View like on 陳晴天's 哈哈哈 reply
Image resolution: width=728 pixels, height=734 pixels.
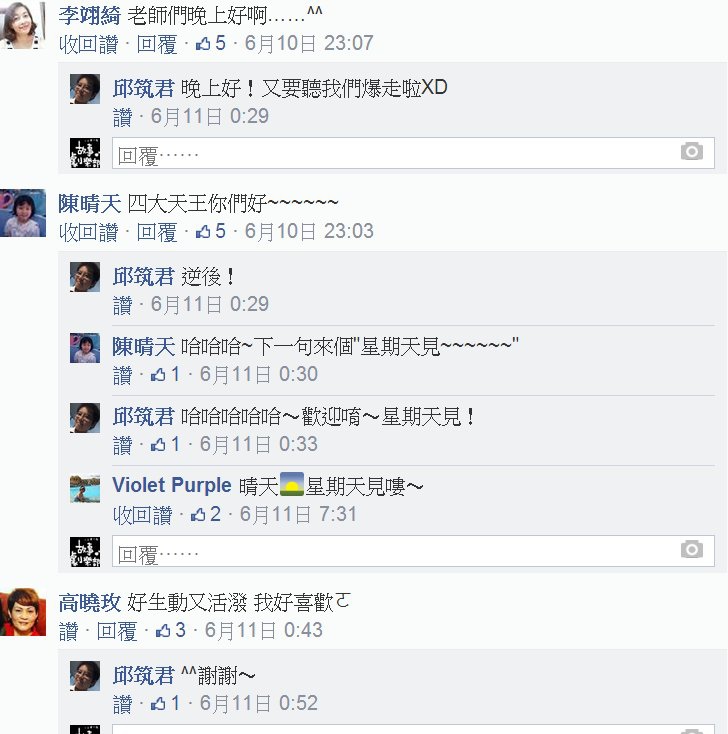[x=165, y=374]
